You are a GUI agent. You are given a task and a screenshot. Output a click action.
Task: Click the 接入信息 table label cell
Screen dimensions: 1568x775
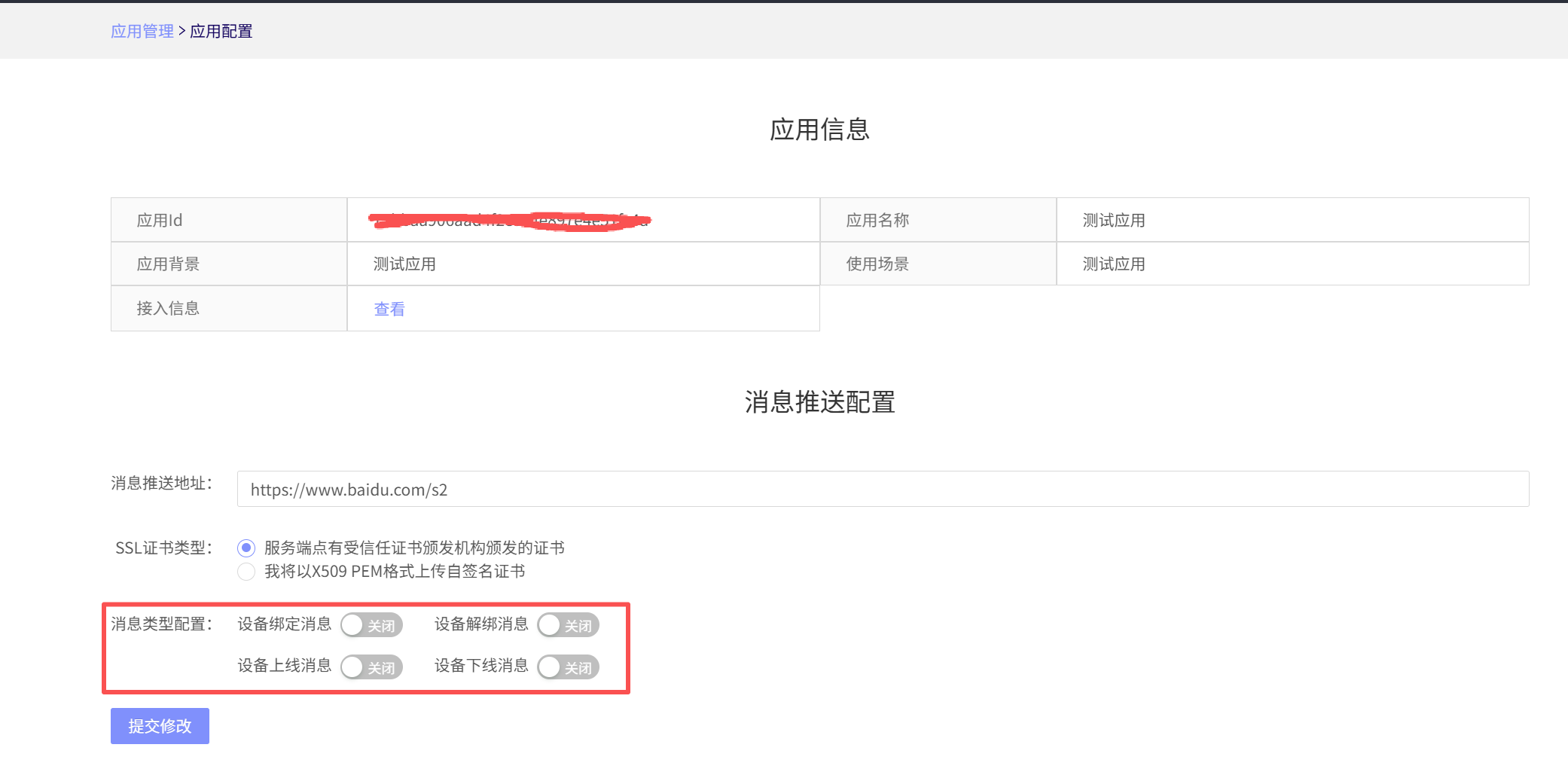click(168, 309)
